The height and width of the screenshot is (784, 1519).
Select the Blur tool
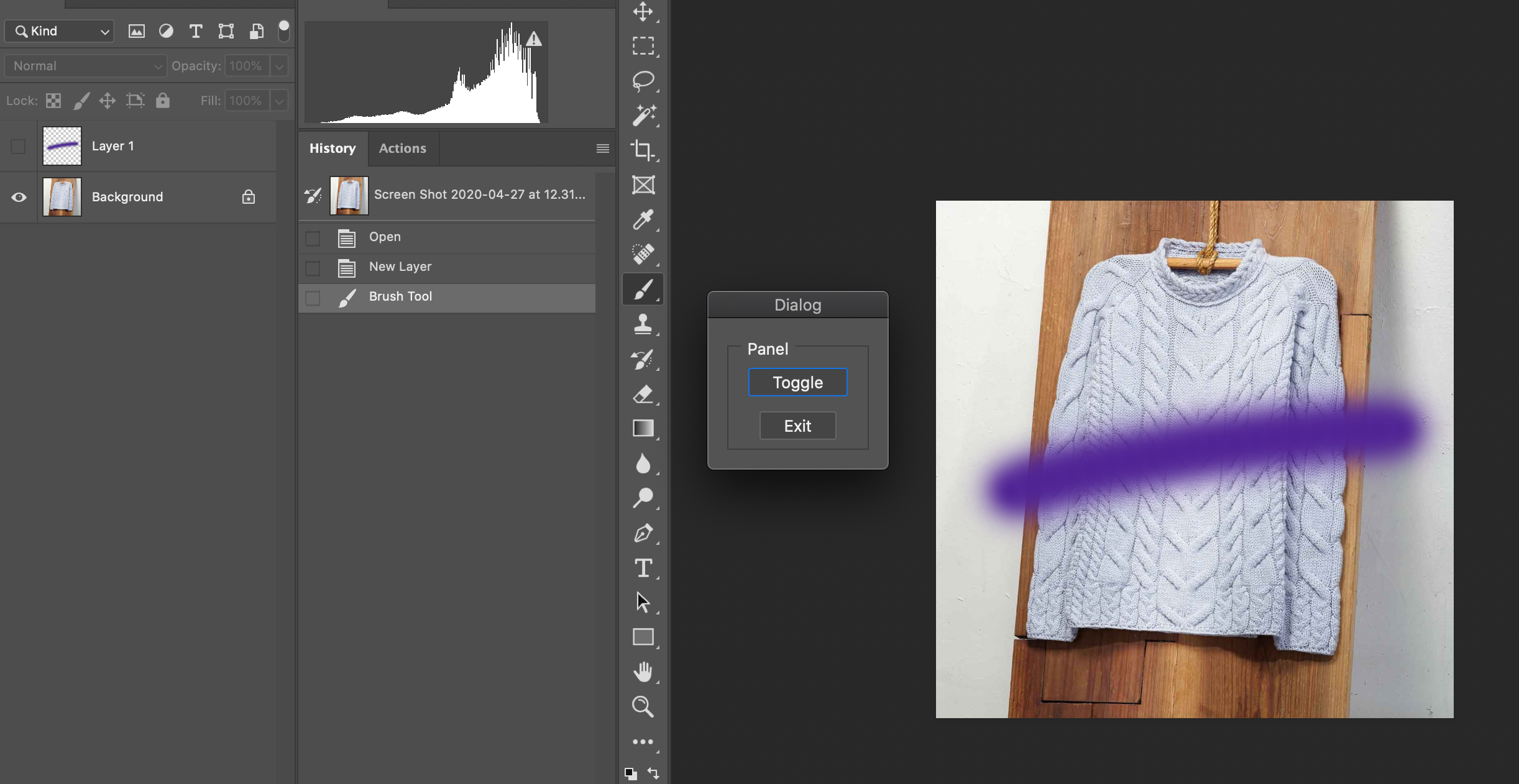tap(643, 463)
